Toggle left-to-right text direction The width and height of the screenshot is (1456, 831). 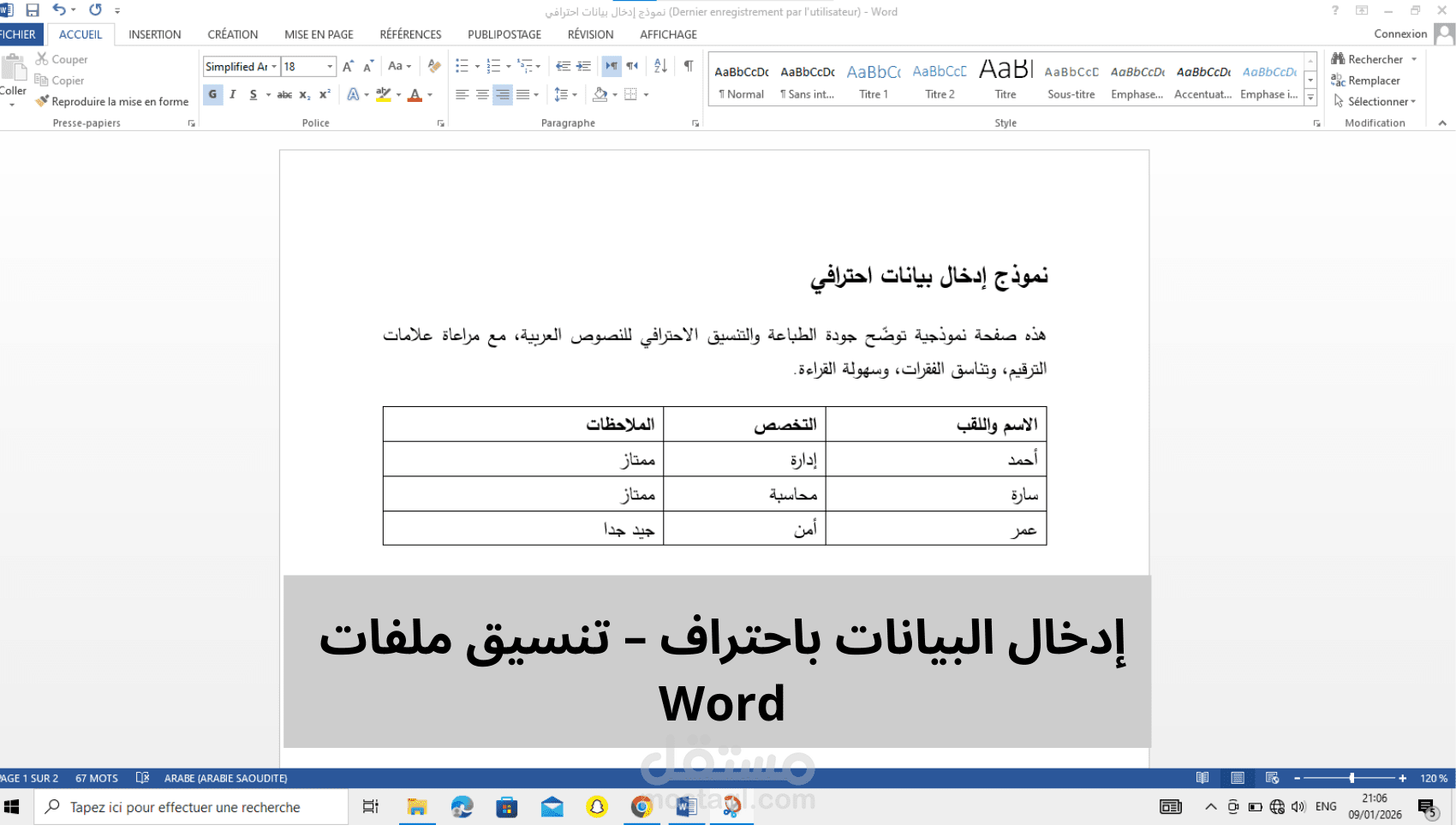[x=612, y=66]
